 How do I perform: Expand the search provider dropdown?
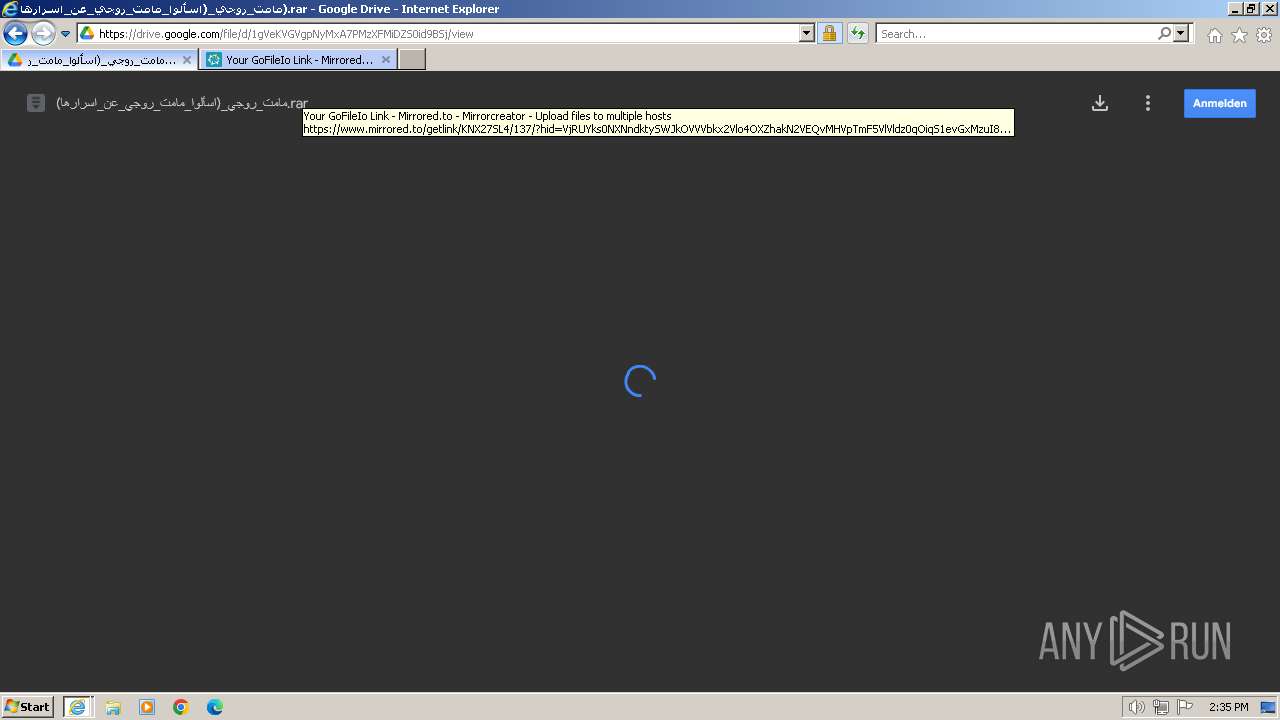(x=1181, y=33)
